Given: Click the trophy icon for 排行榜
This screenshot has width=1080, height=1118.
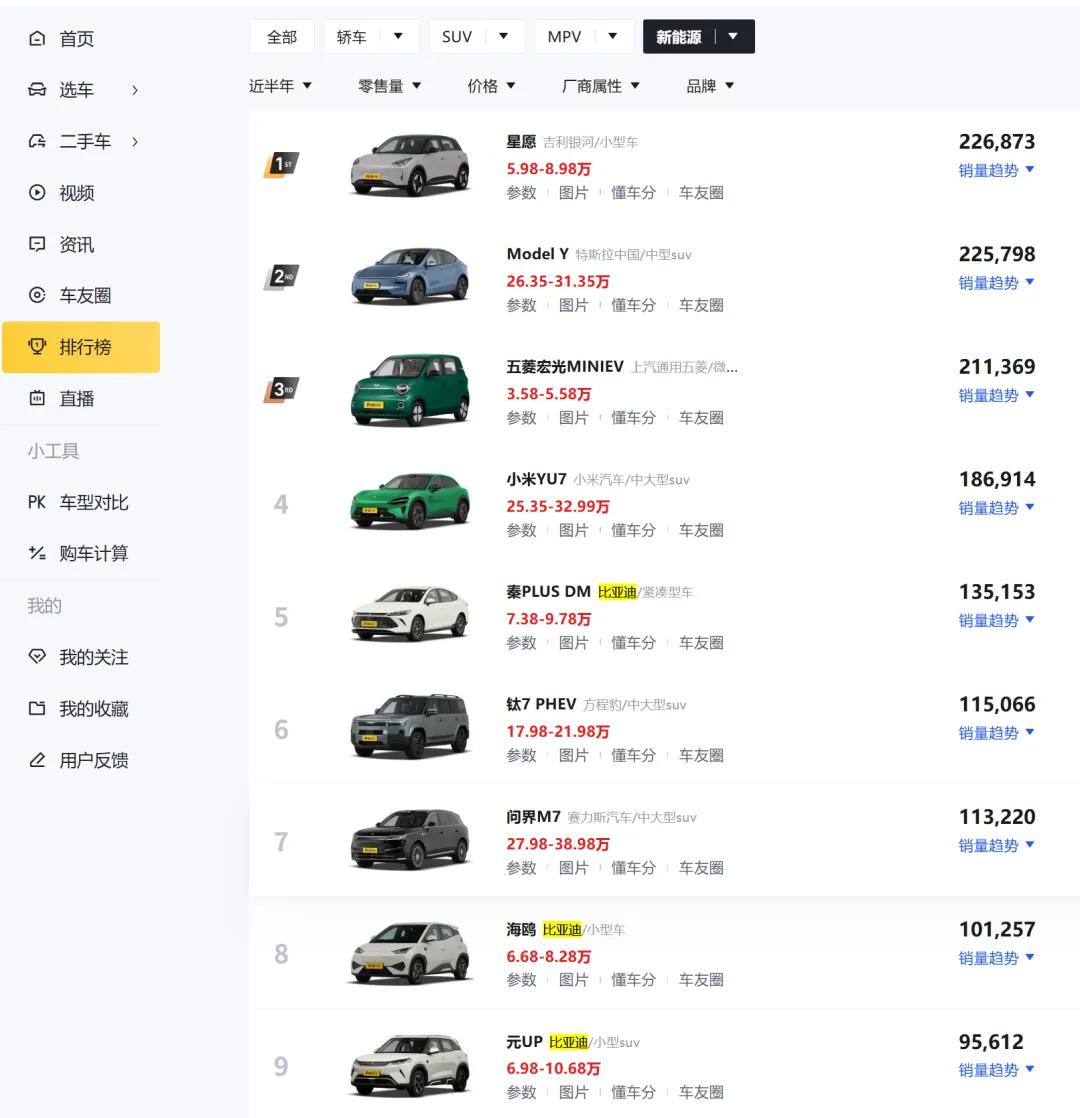Looking at the screenshot, I should coord(38,347).
